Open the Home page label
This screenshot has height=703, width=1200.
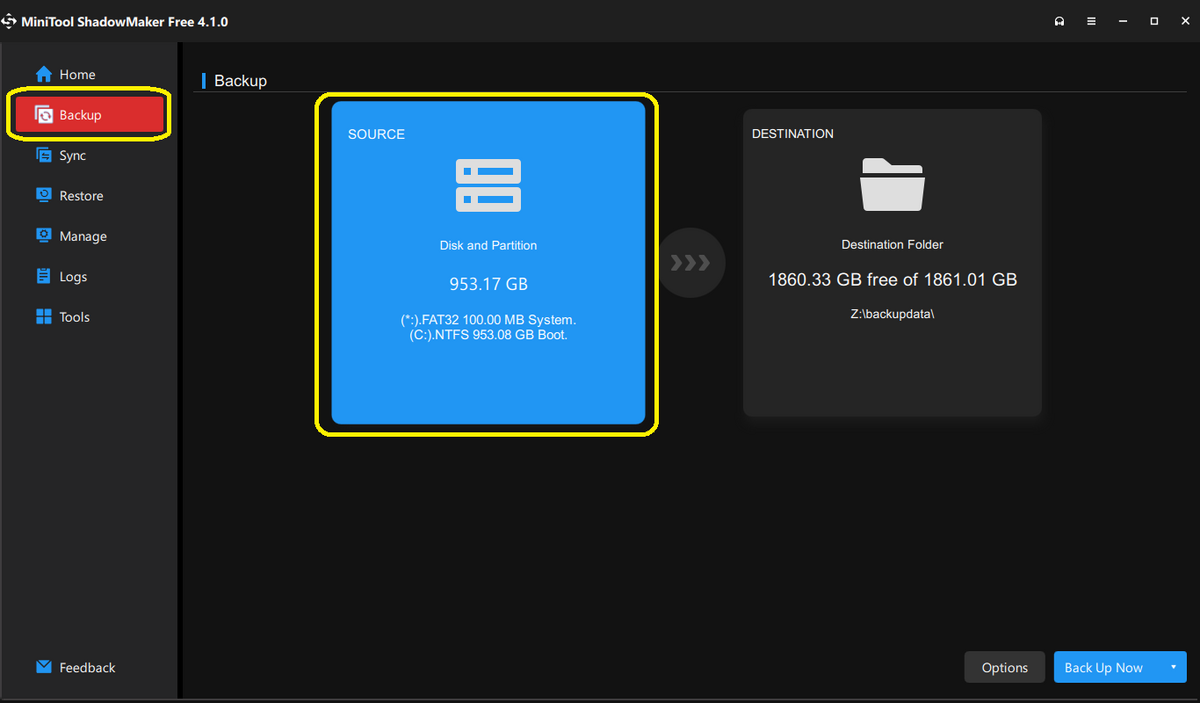tap(77, 75)
